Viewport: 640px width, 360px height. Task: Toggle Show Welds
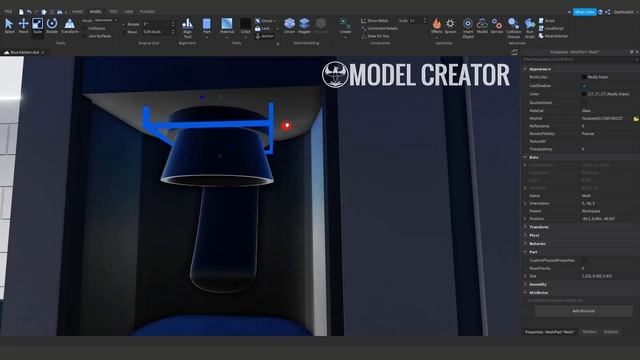point(374,20)
